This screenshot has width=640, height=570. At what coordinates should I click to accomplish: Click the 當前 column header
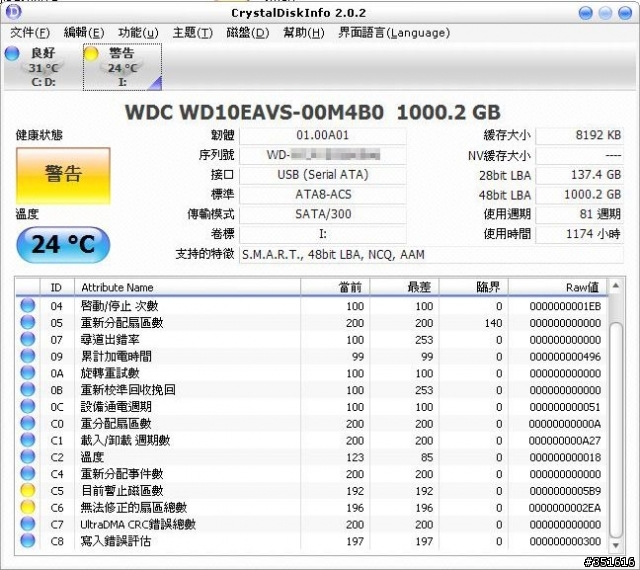[x=335, y=287]
